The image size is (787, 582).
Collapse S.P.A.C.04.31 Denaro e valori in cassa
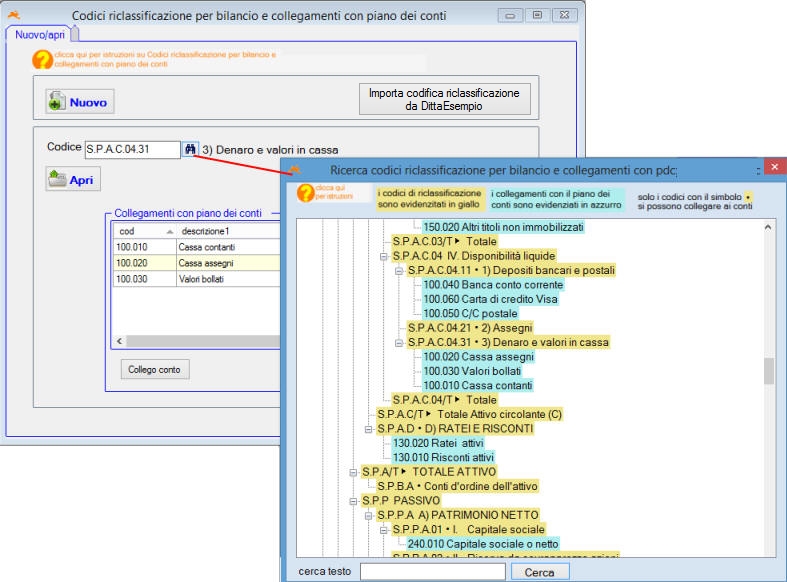tap(399, 343)
